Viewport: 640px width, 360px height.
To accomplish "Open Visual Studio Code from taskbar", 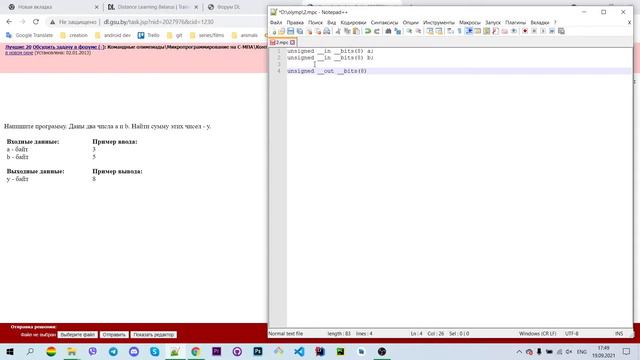I will tap(299, 351).
